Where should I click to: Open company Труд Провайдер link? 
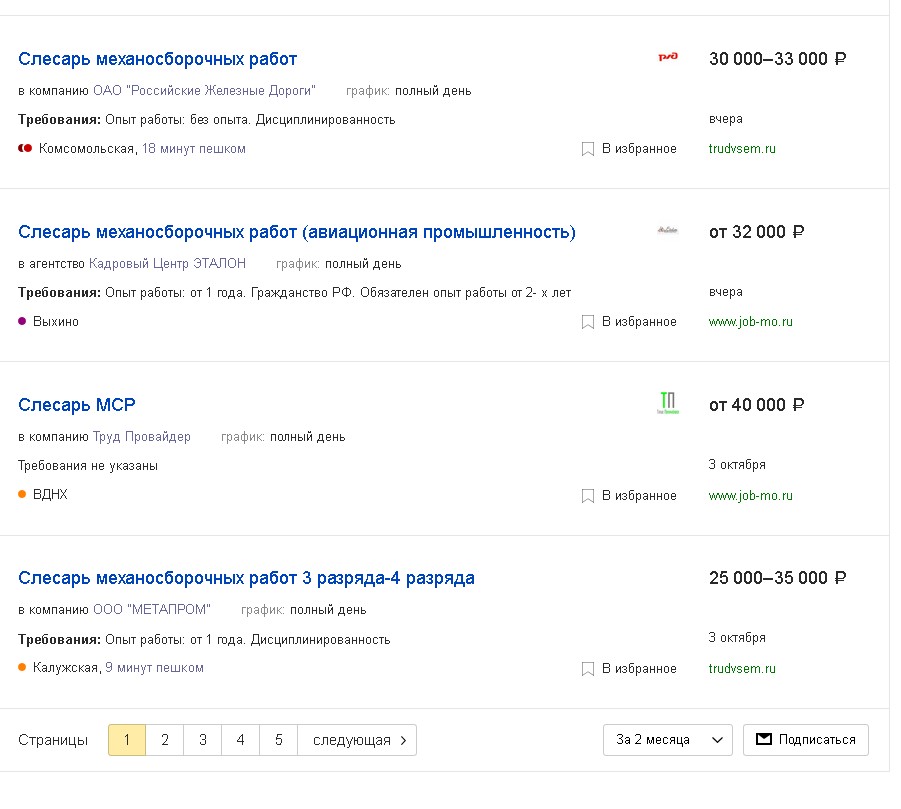click(141, 437)
